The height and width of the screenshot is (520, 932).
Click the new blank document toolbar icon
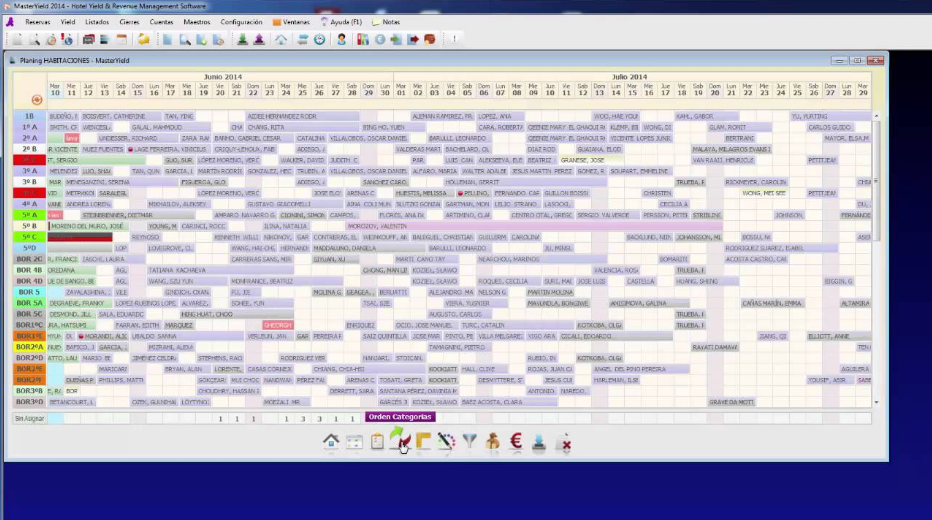[x=17, y=39]
